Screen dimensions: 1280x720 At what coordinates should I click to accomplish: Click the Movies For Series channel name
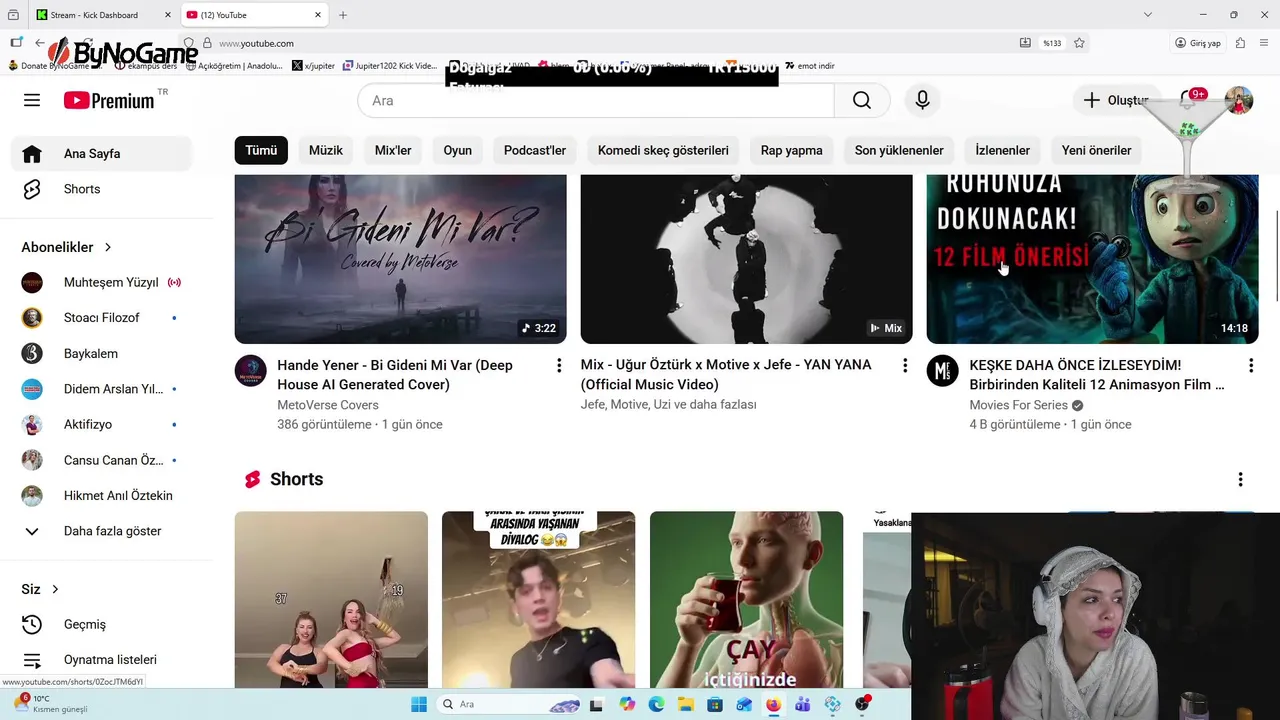[1018, 405]
